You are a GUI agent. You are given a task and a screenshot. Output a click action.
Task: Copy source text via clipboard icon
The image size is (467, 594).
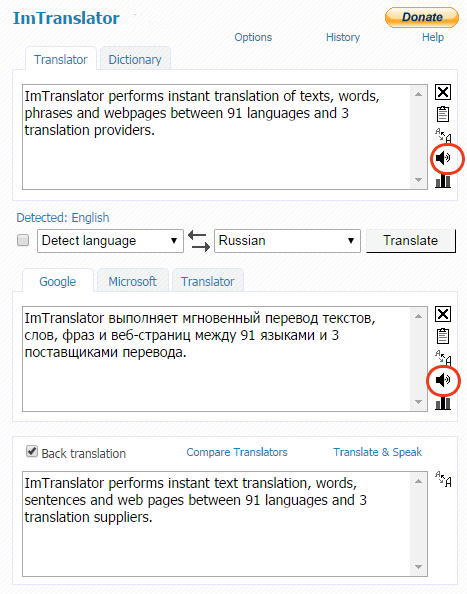[443, 114]
